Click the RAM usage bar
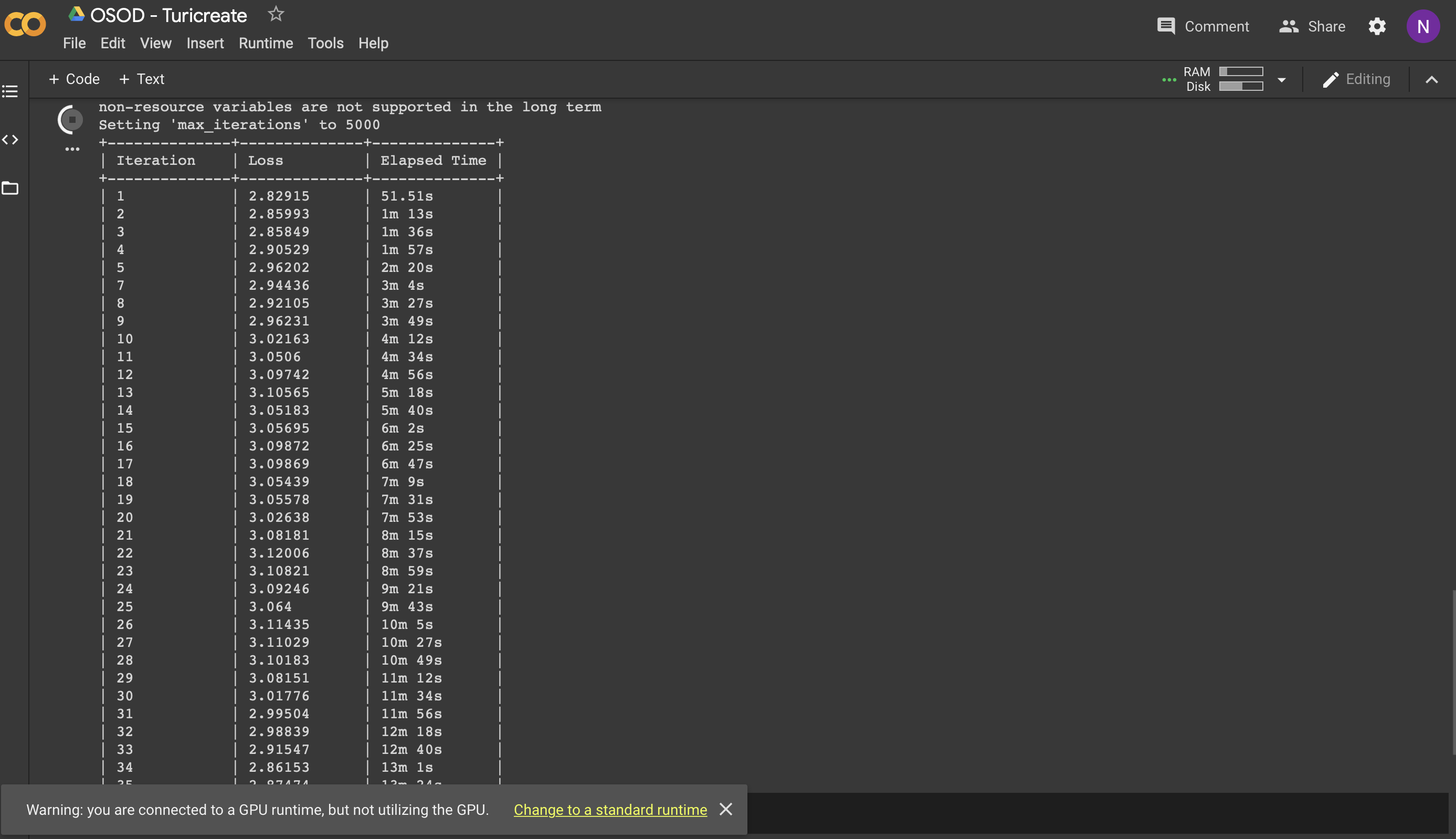Viewport: 1456px width, 839px height. coord(1242,71)
